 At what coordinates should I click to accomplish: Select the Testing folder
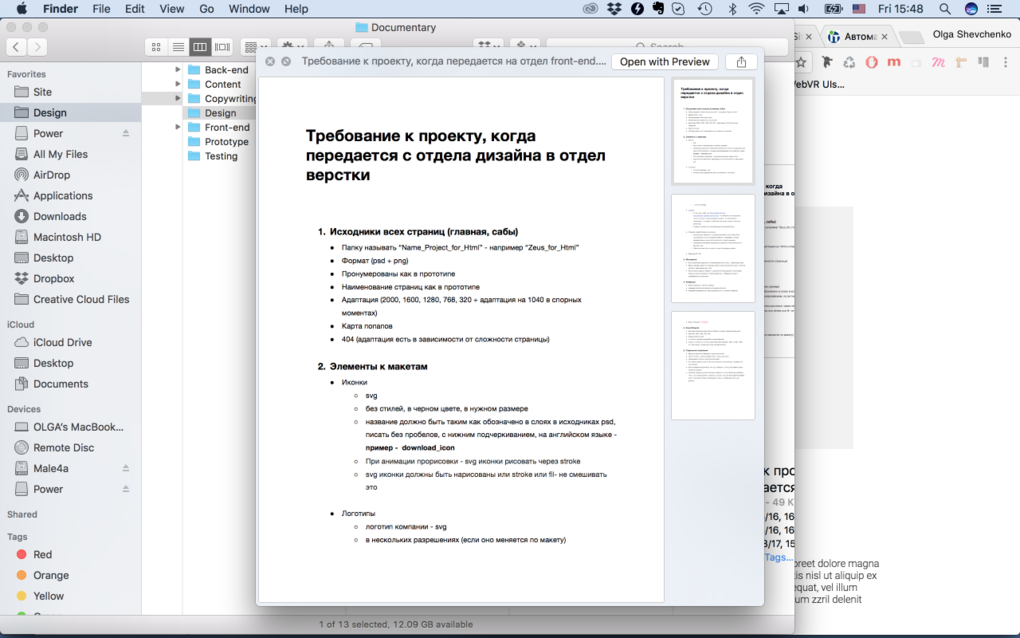pos(221,156)
